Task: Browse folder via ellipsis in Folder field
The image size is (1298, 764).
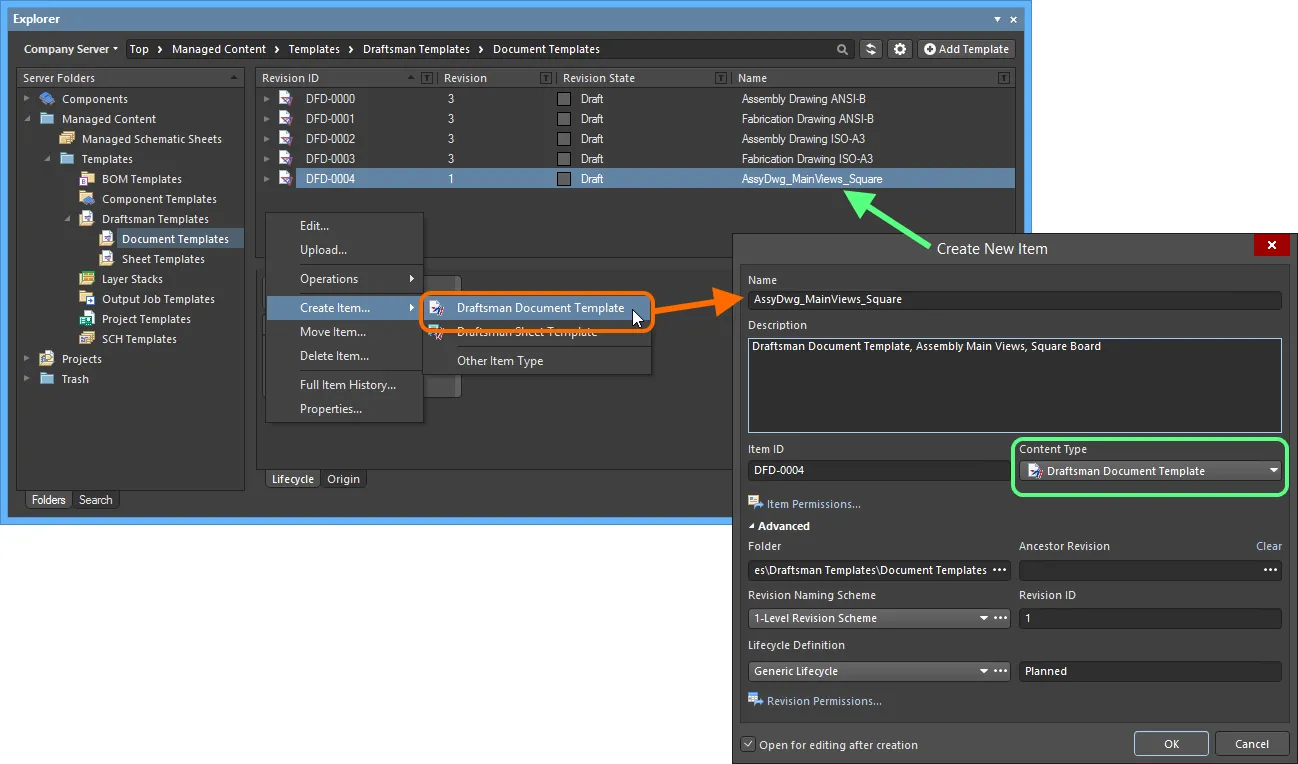Action: [x=1000, y=570]
